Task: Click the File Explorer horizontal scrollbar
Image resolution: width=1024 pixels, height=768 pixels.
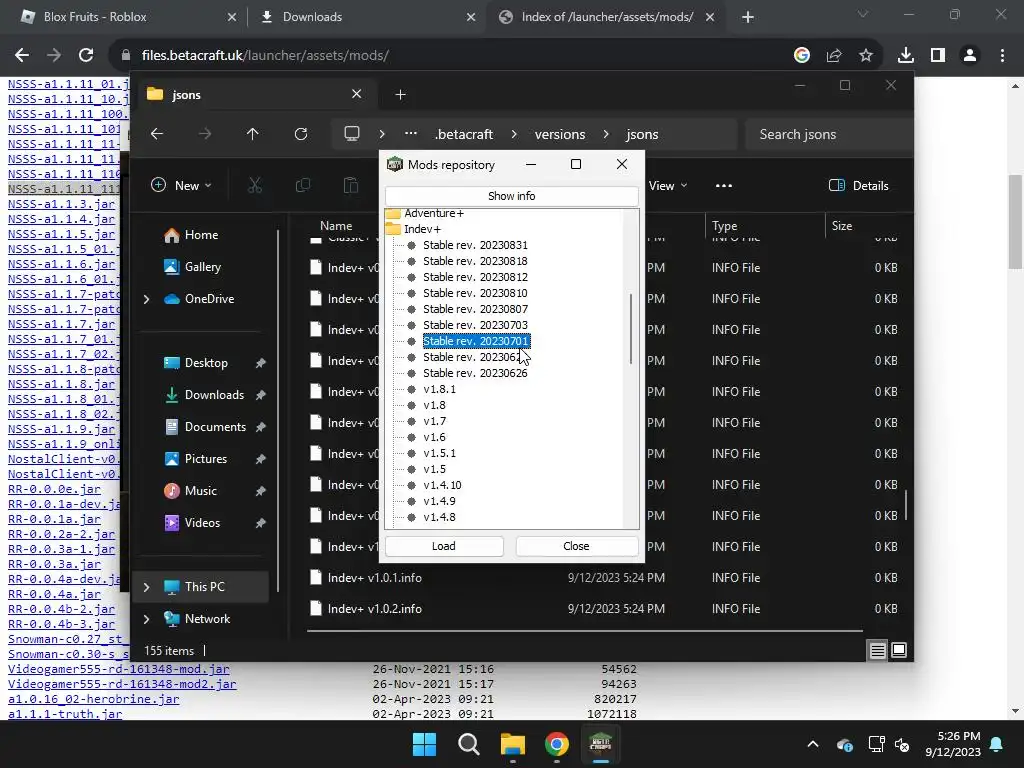Action: point(584,631)
